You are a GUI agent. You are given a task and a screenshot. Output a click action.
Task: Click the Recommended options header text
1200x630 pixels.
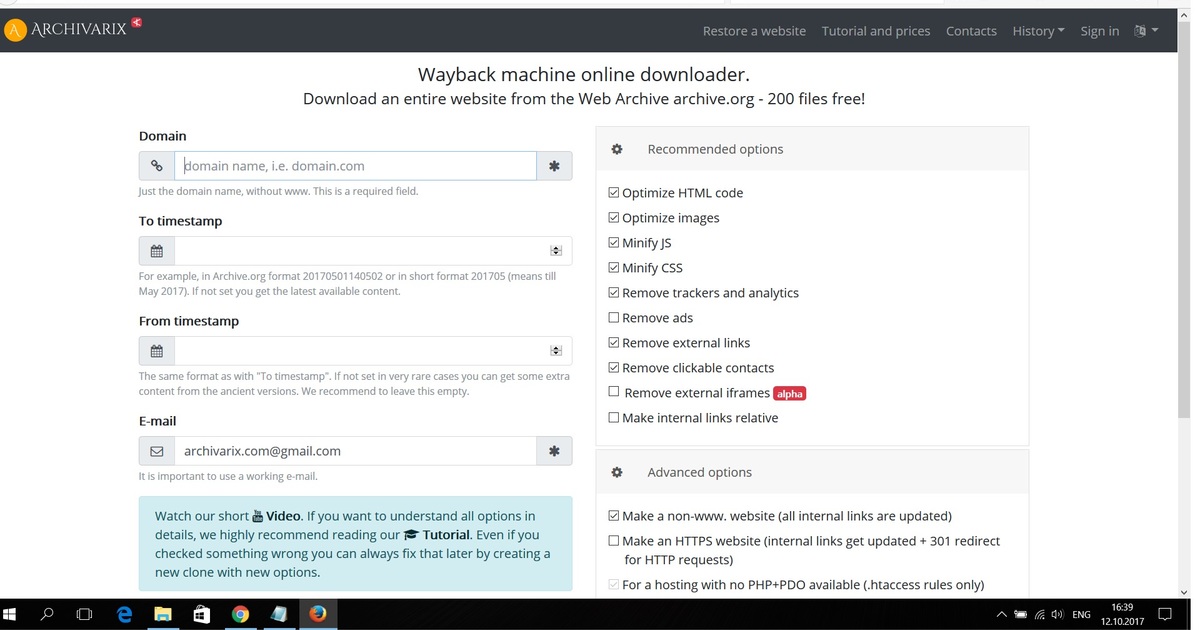(x=715, y=149)
